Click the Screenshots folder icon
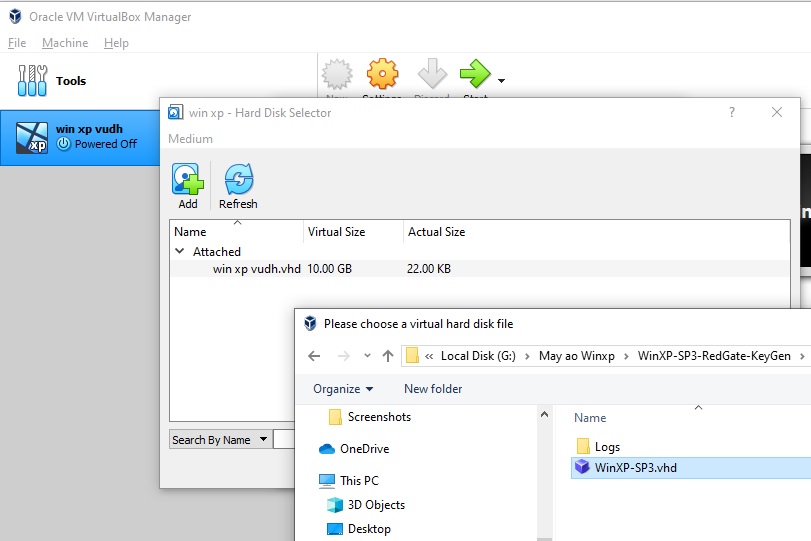This screenshot has height=541, width=811. pos(335,417)
